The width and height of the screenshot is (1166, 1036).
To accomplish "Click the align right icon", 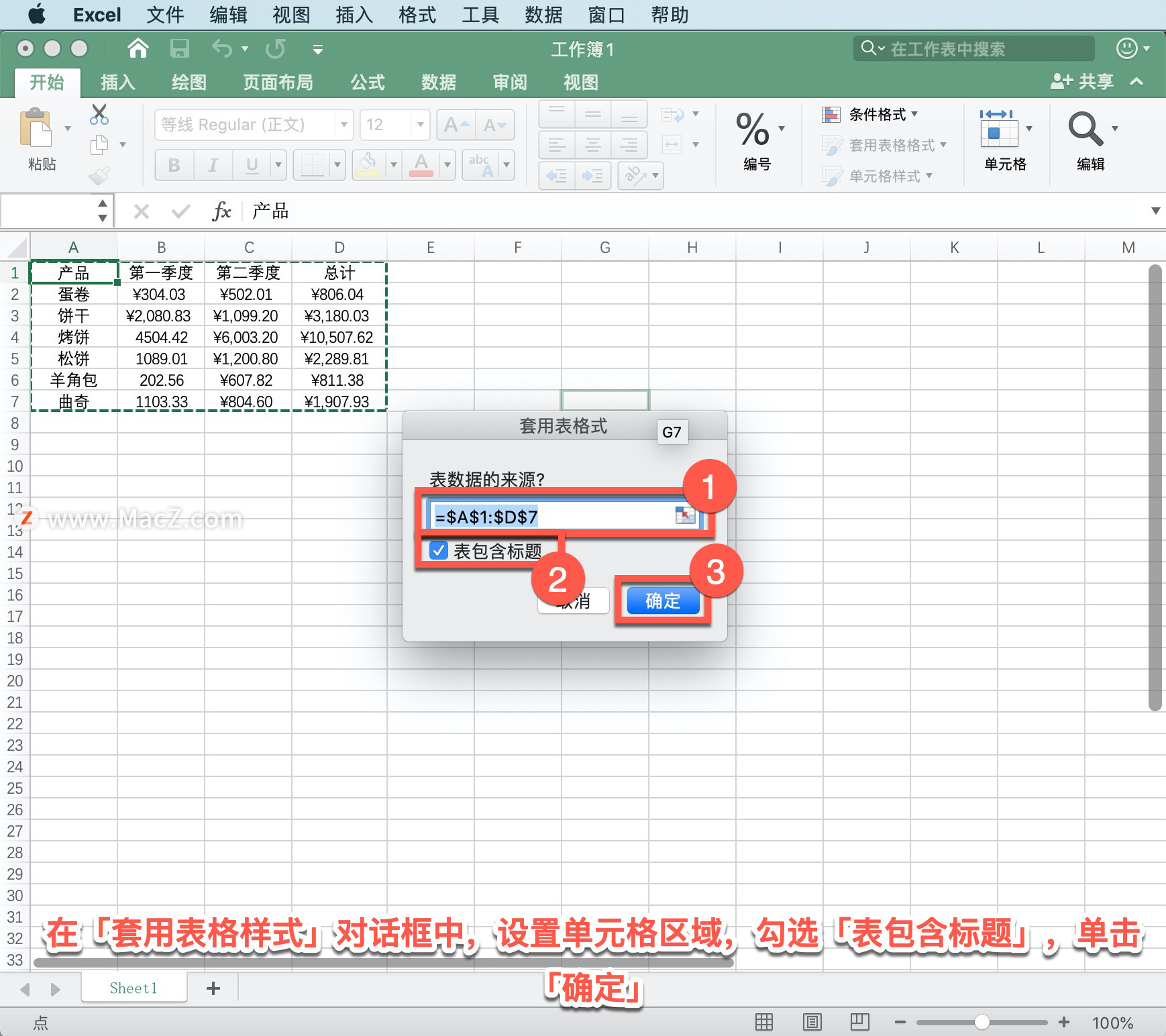I will pos(629,144).
